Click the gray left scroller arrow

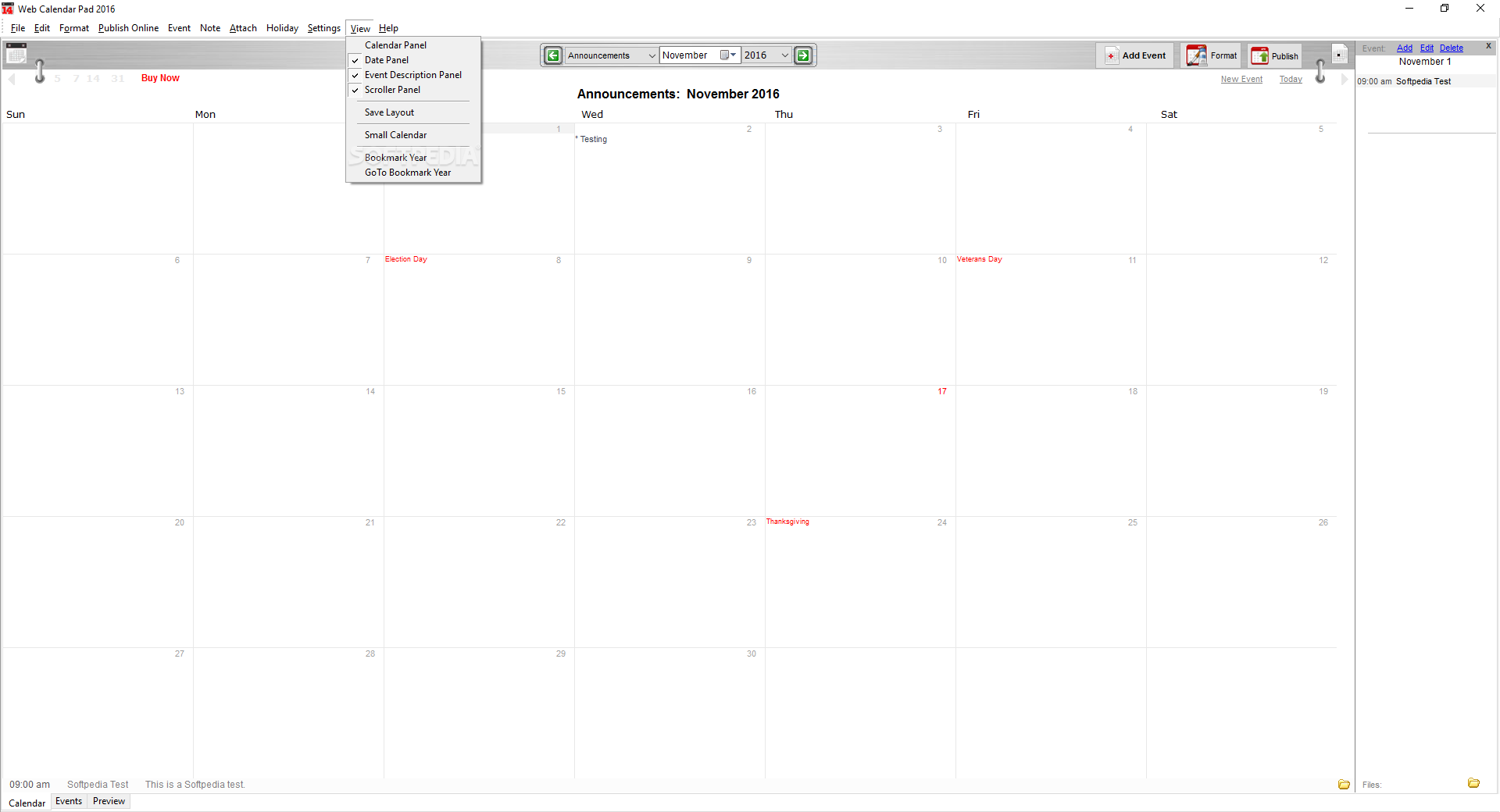pyautogui.click(x=12, y=79)
